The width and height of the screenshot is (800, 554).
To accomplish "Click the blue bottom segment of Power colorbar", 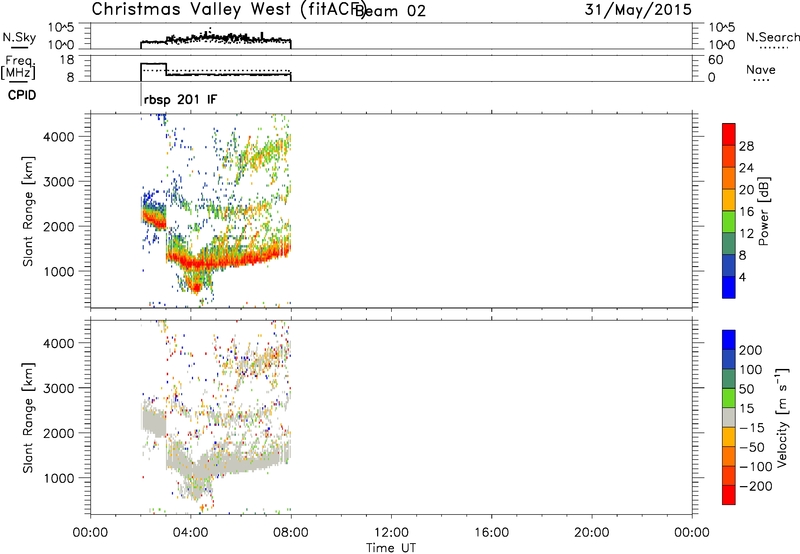I will click(x=729, y=287).
